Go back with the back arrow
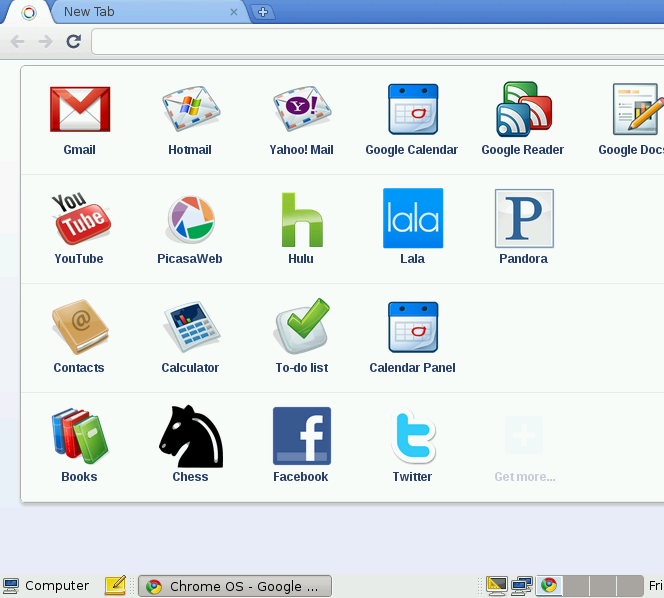The image size is (664, 598). [17, 42]
